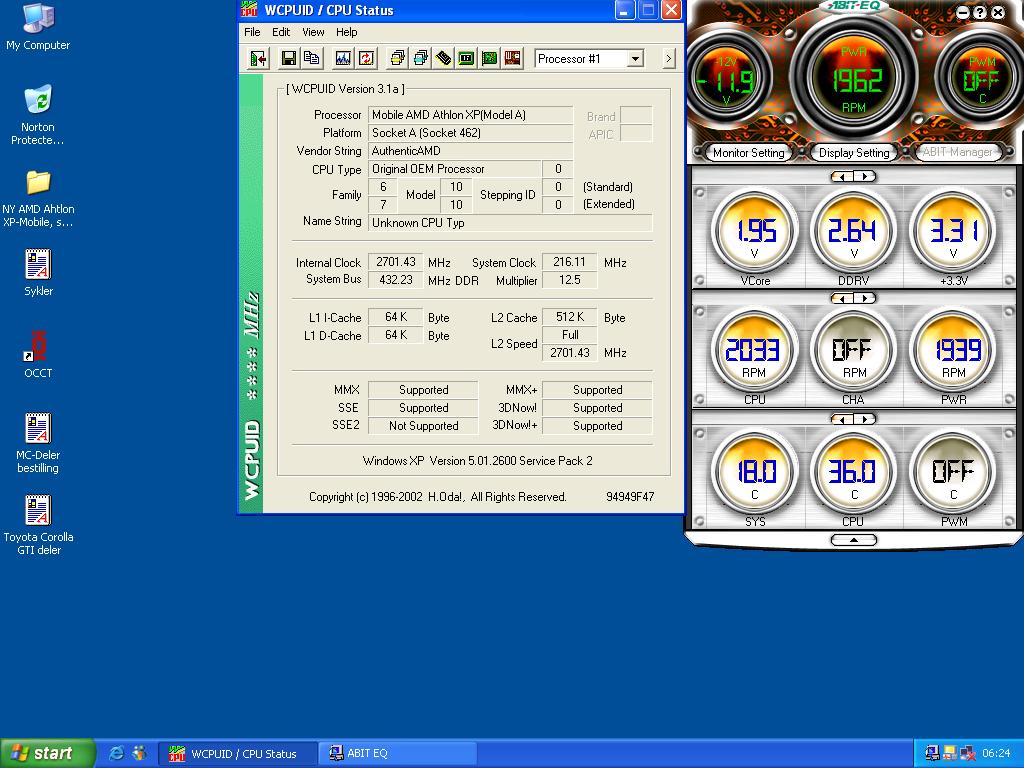Click the Save floppy disk icon in WCPUID

coord(288,59)
